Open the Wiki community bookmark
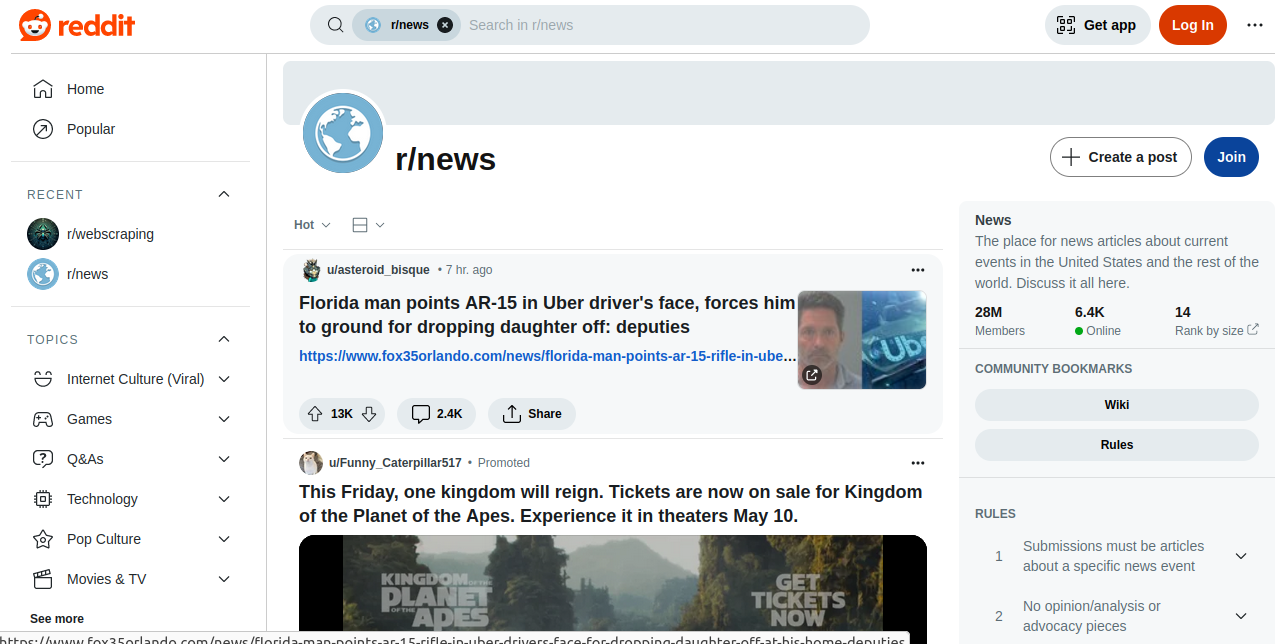This screenshot has height=644, width=1287. pyautogui.click(x=1117, y=405)
